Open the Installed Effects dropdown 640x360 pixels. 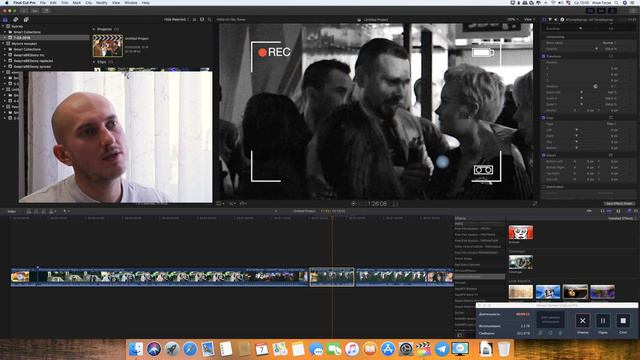(621, 218)
